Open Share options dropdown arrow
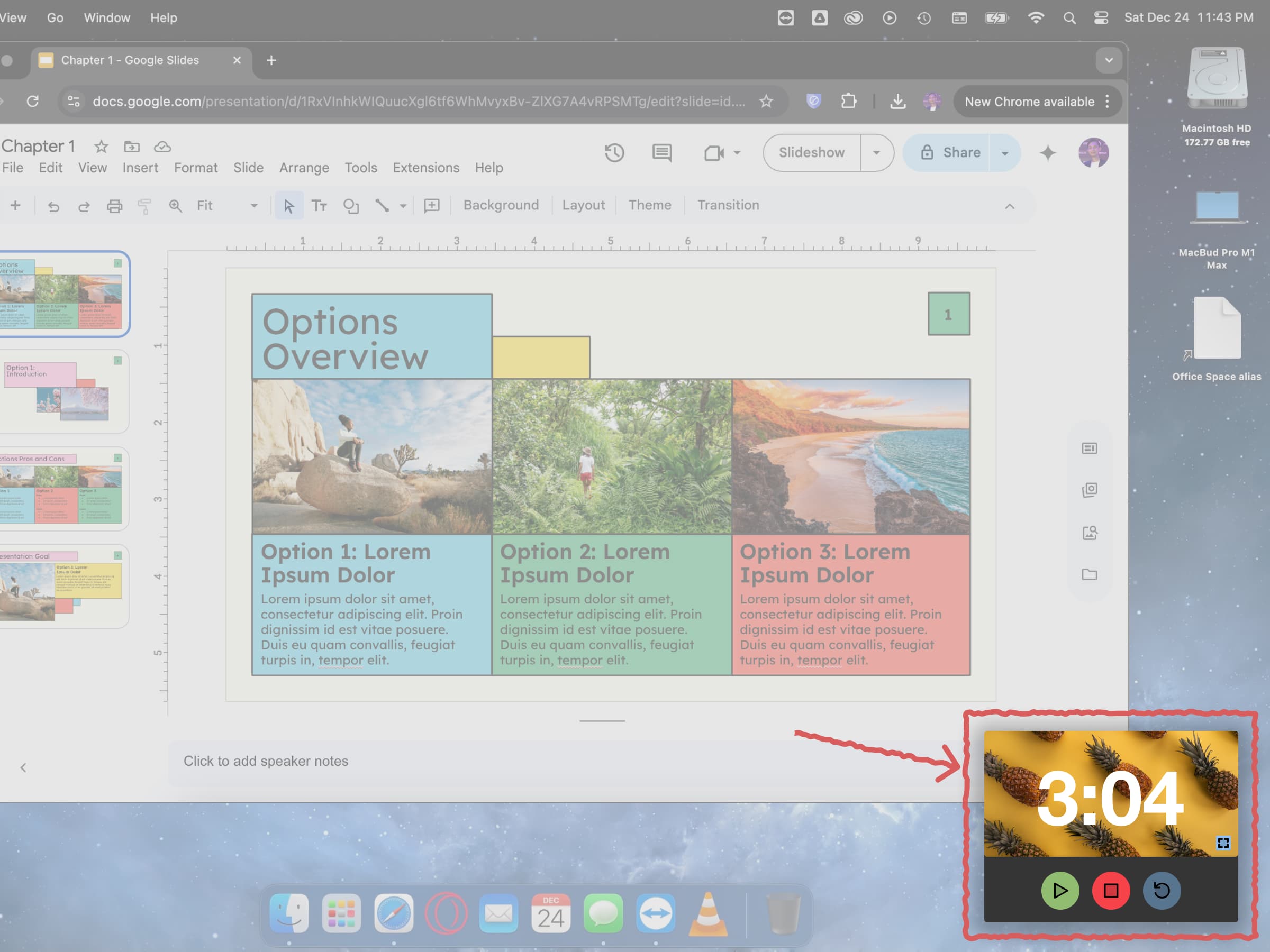The width and height of the screenshot is (1270, 952). click(1005, 153)
